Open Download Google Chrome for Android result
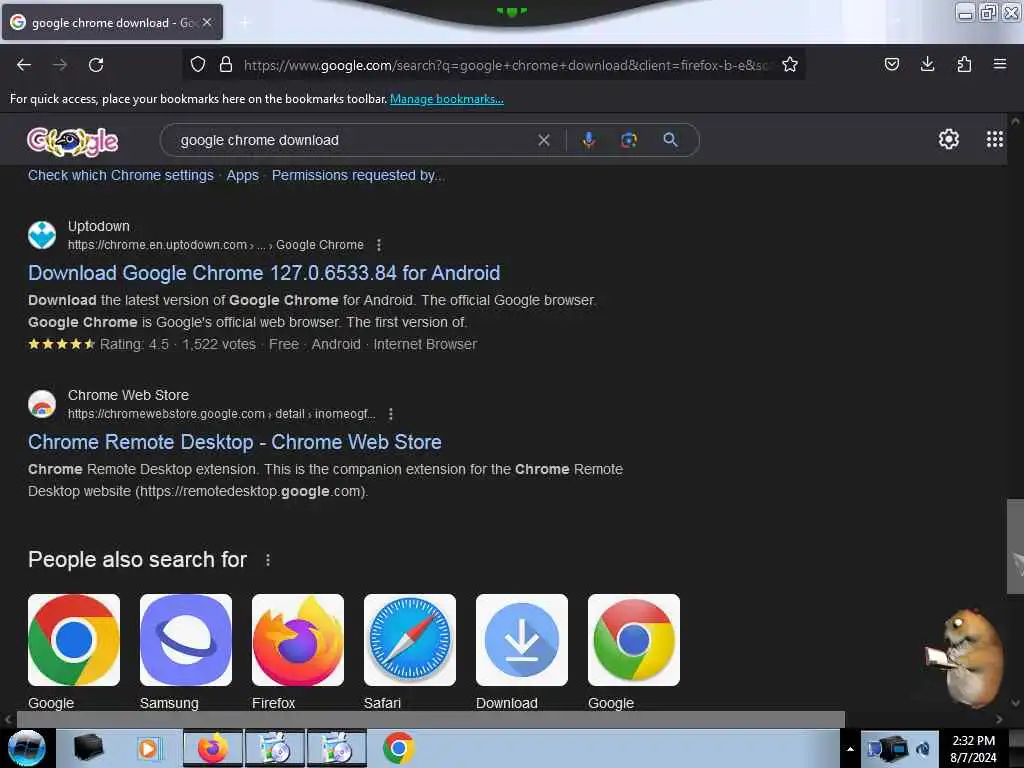The height and width of the screenshot is (768, 1024). pos(264,273)
